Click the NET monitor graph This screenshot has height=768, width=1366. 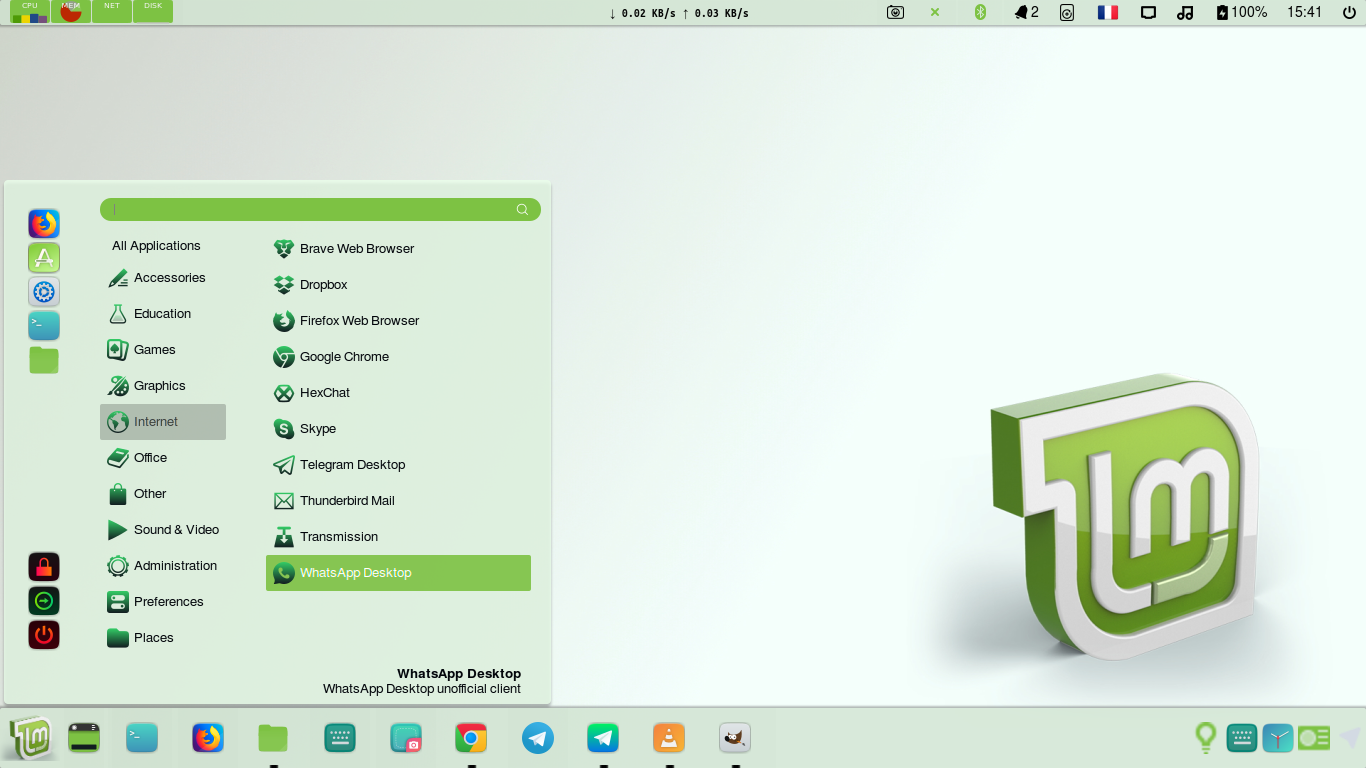(112, 12)
